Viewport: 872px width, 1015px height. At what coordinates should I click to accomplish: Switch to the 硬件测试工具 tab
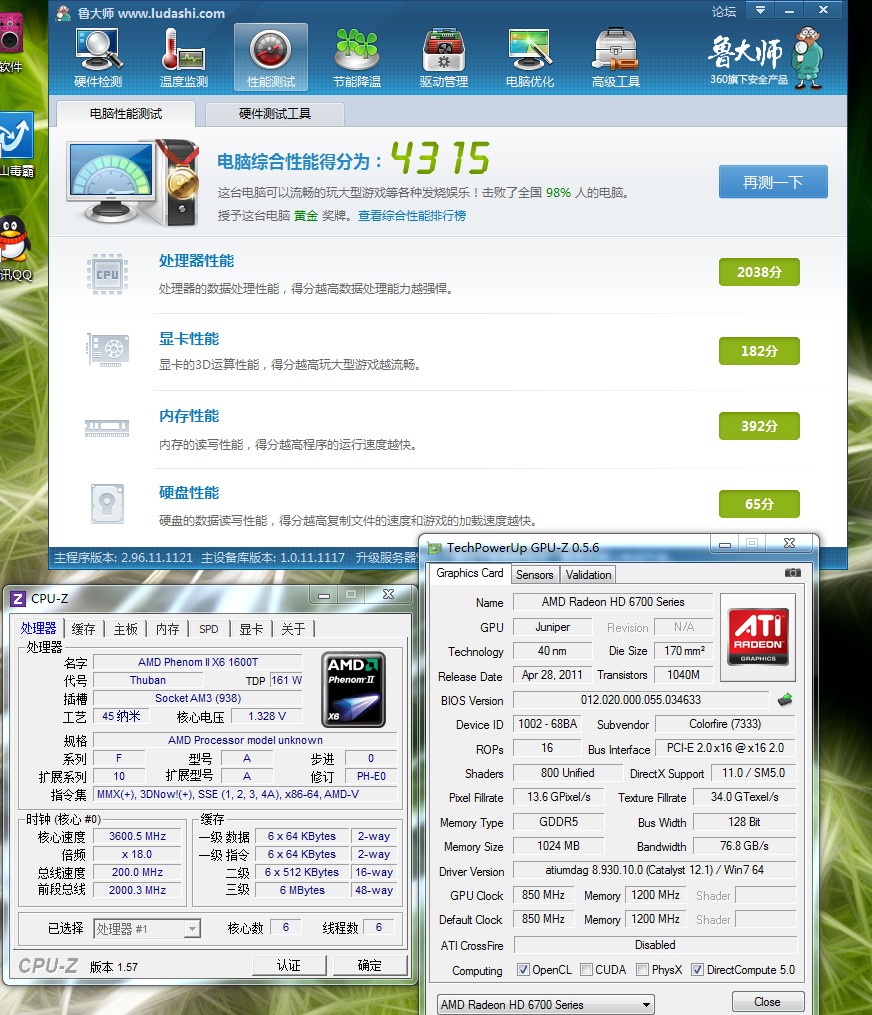(x=274, y=115)
